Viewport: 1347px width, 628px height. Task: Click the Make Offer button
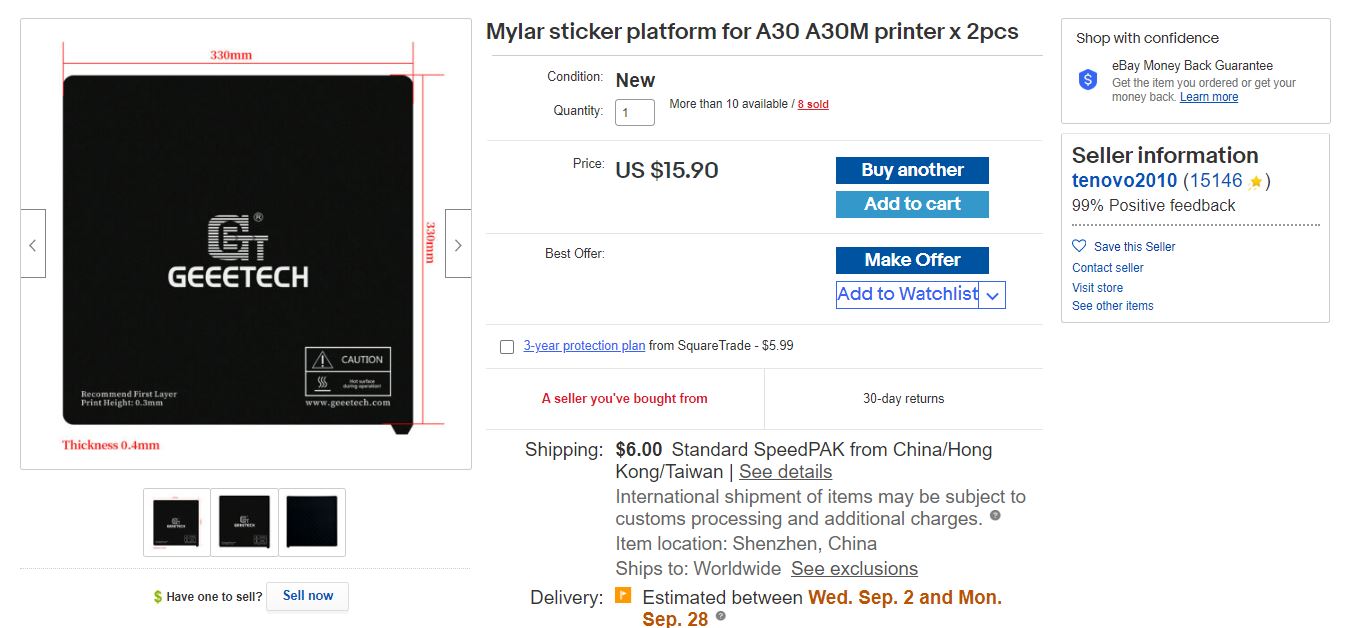[x=912, y=260]
